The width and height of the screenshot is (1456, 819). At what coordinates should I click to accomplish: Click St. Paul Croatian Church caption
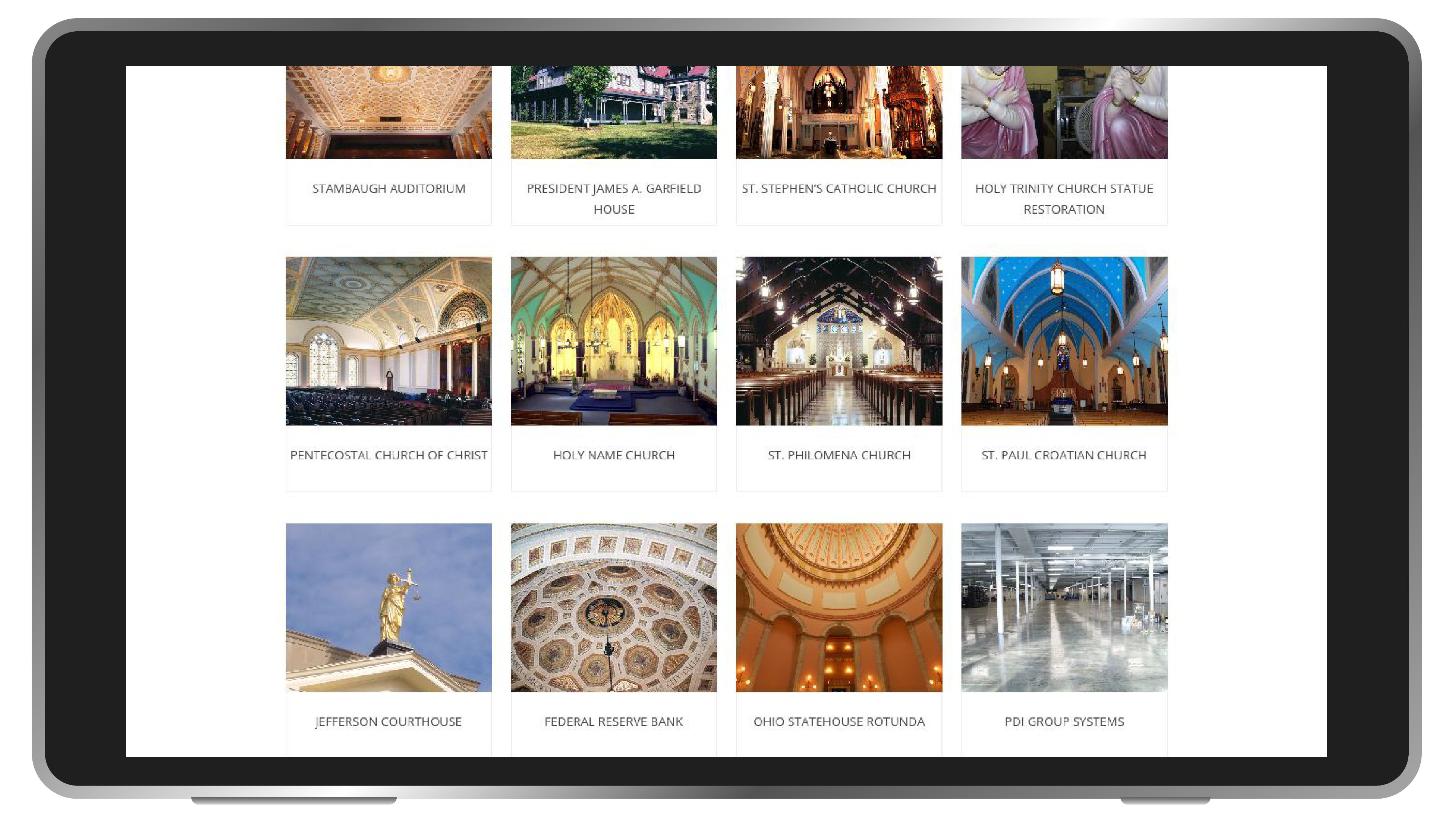pyautogui.click(x=1064, y=455)
